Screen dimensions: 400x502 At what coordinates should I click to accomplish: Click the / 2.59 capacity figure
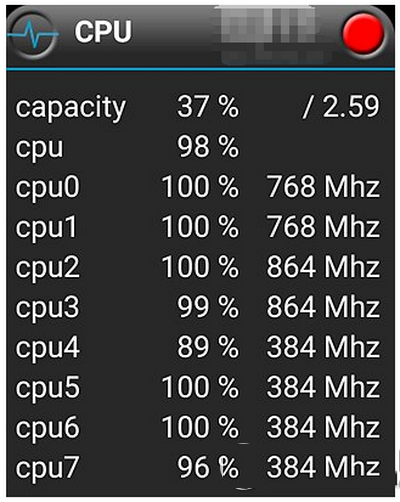point(341,107)
